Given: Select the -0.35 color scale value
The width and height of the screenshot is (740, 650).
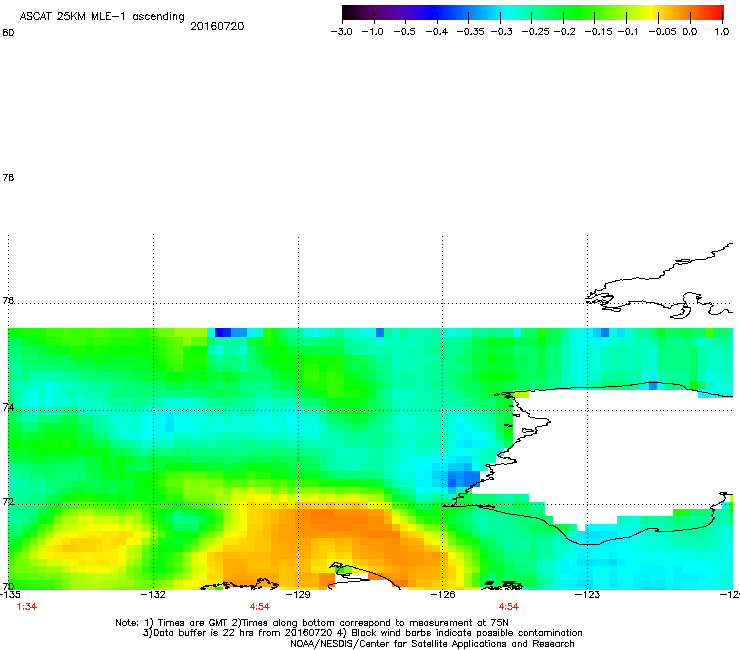Looking at the screenshot, I should [471, 32].
